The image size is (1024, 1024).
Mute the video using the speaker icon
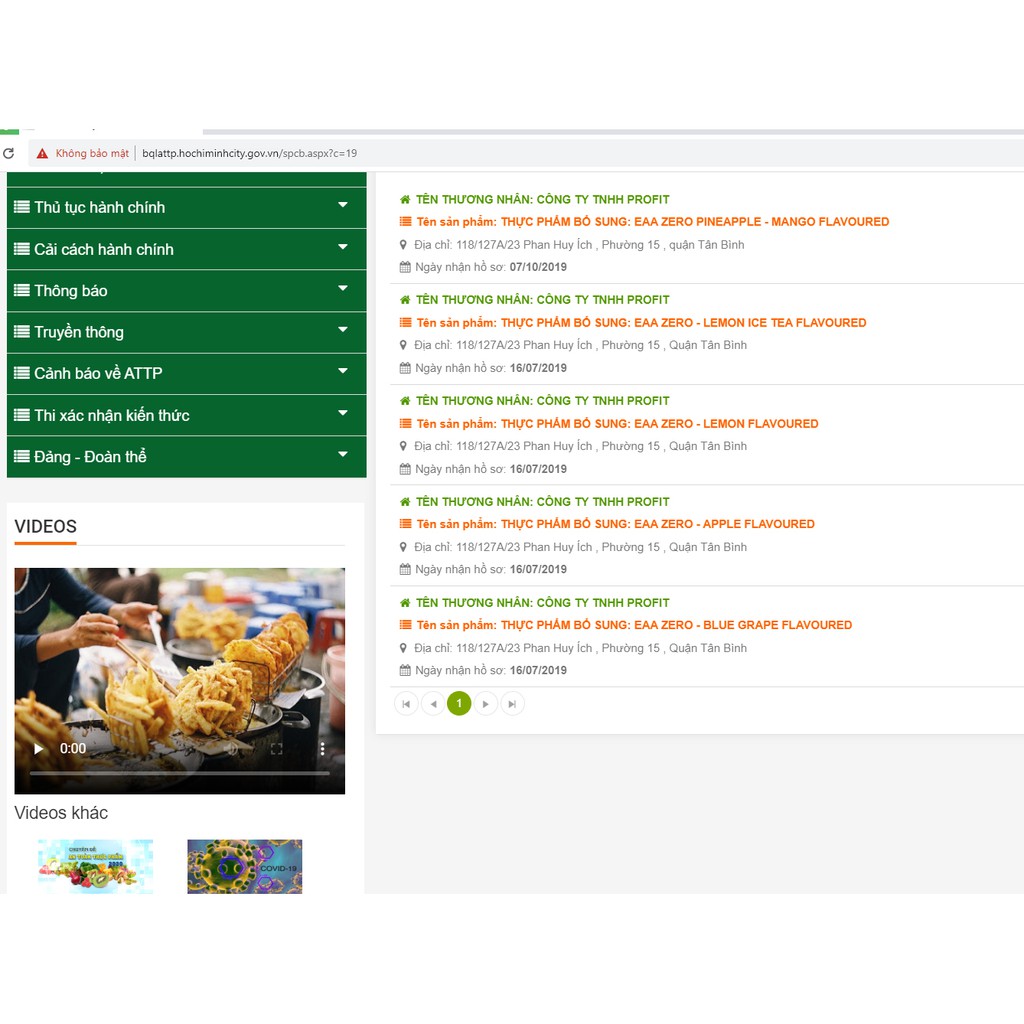[x=232, y=748]
